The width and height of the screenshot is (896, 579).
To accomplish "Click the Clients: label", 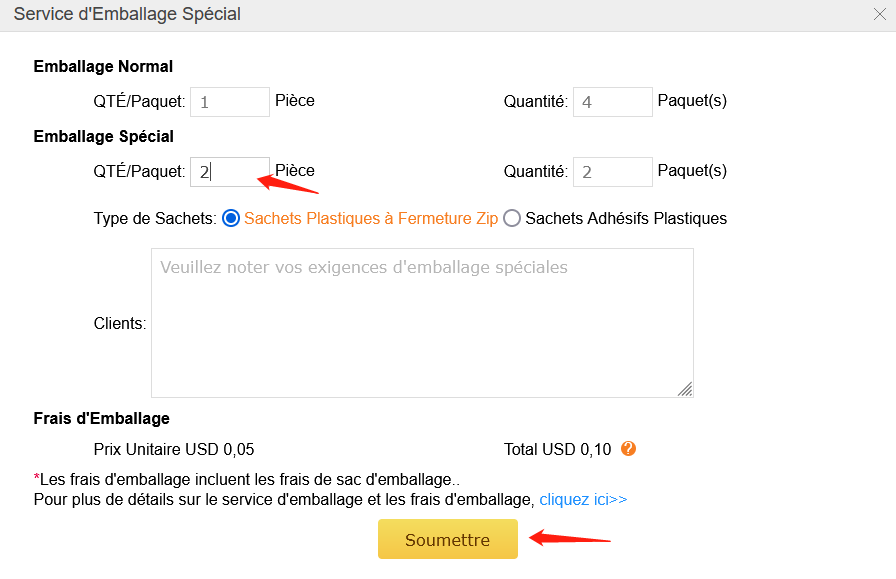I will click(x=120, y=324).
